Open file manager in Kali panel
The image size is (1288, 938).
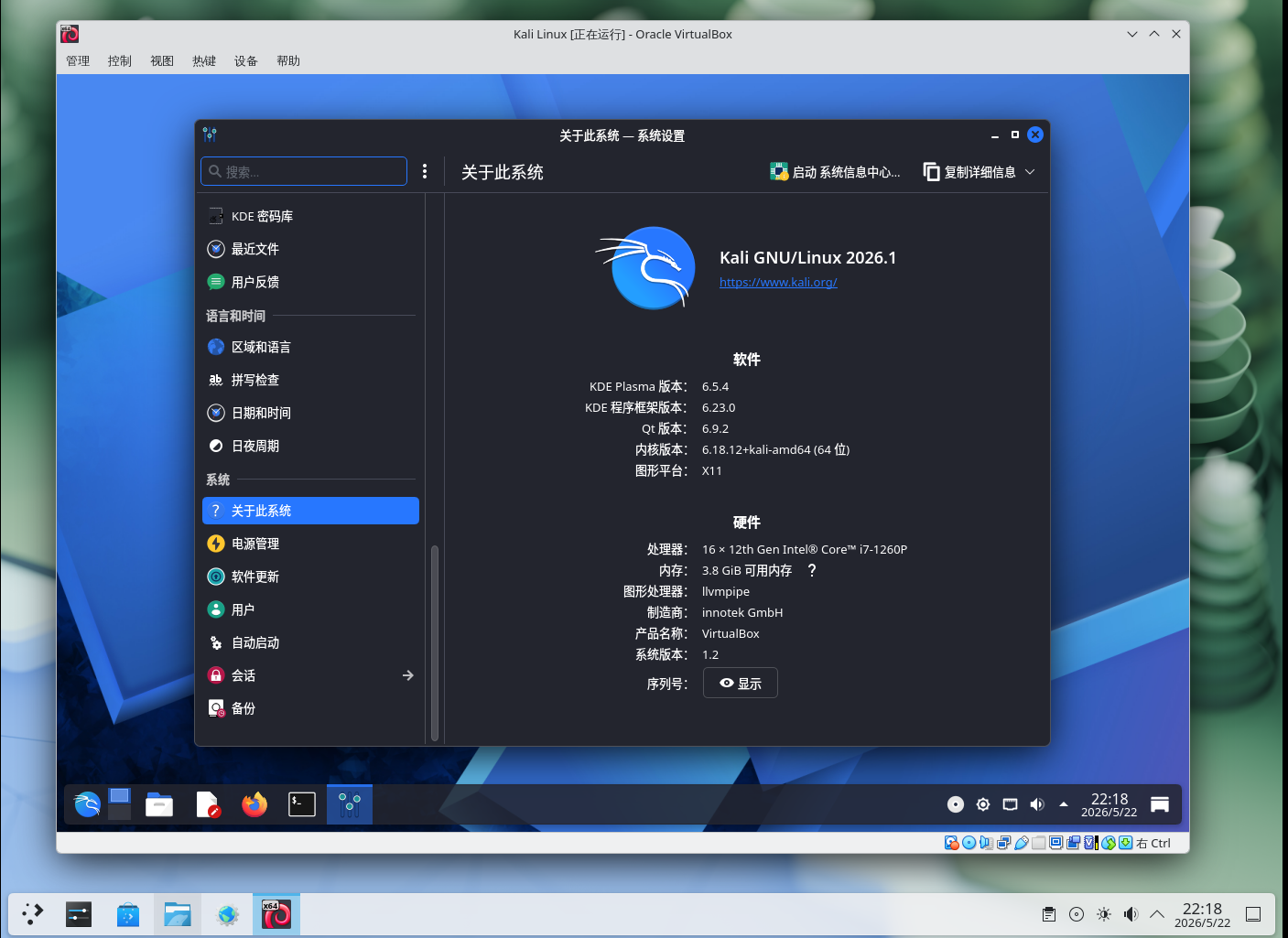[159, 804]
